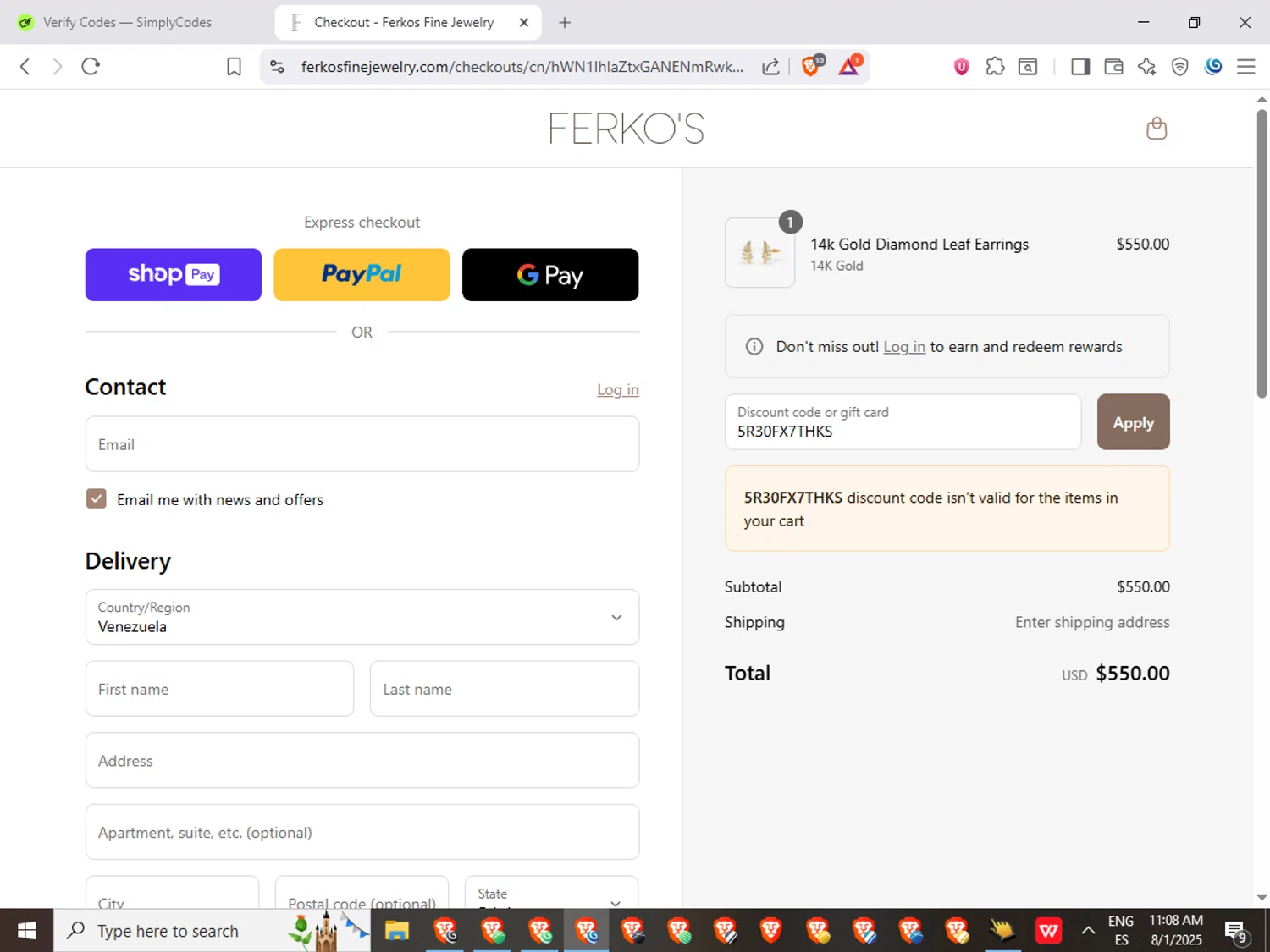The image size is (1270, 952).
Task: Open the red WPS Office taskbar icon
Action: [x=1048, y=932]
